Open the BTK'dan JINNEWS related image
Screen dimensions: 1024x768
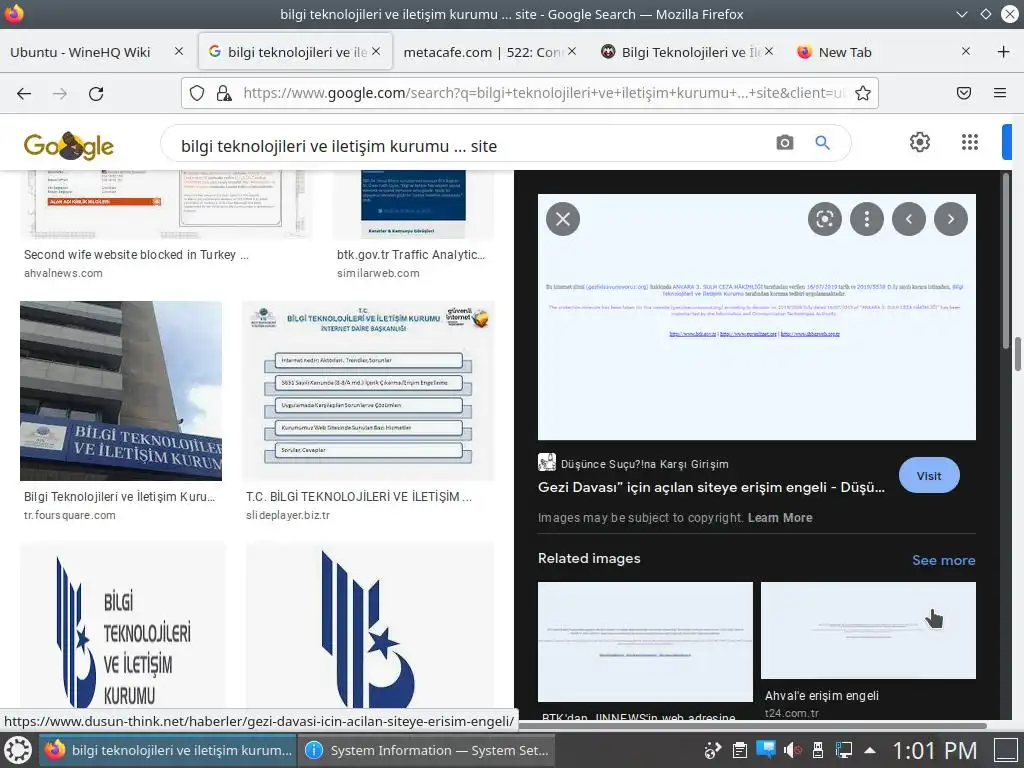645,641
